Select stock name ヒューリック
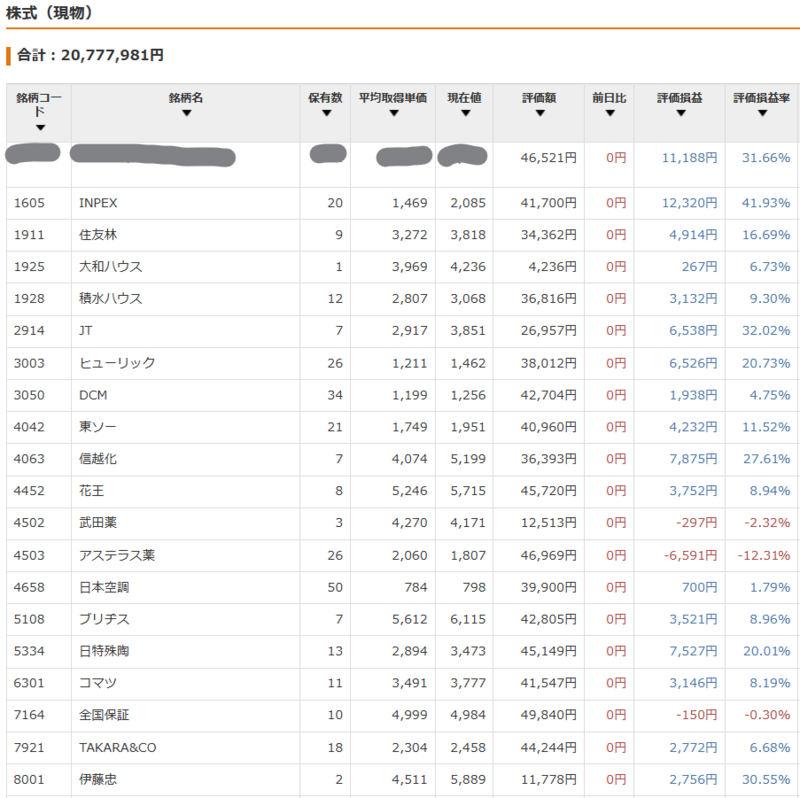This screenshot has height=798, width=800. click(117, 363)
